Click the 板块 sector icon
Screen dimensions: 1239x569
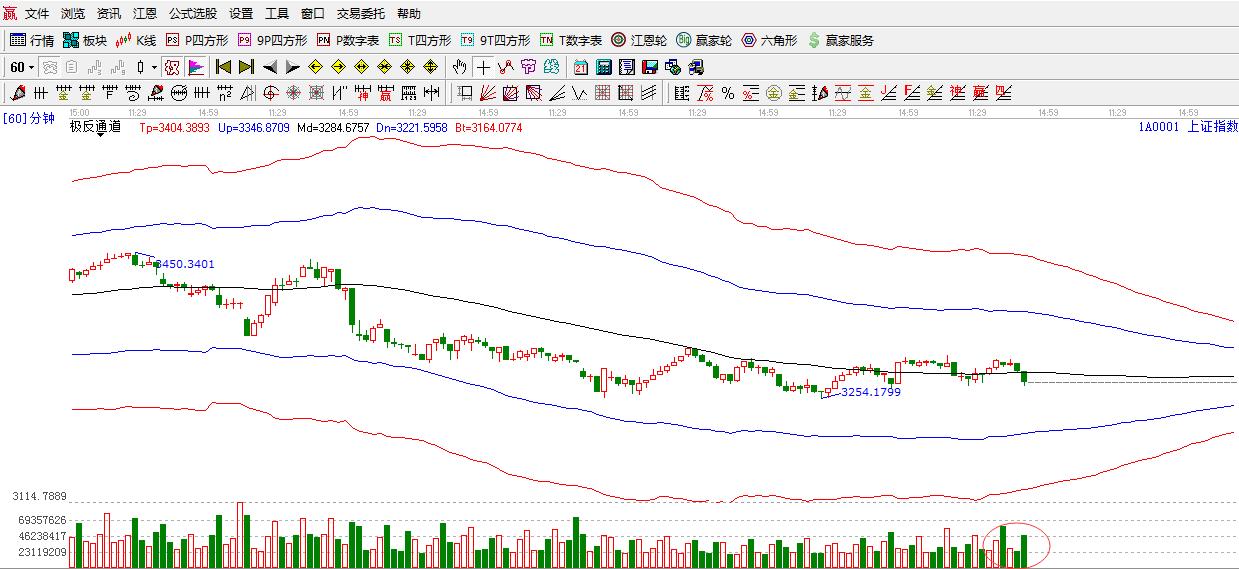84,41
